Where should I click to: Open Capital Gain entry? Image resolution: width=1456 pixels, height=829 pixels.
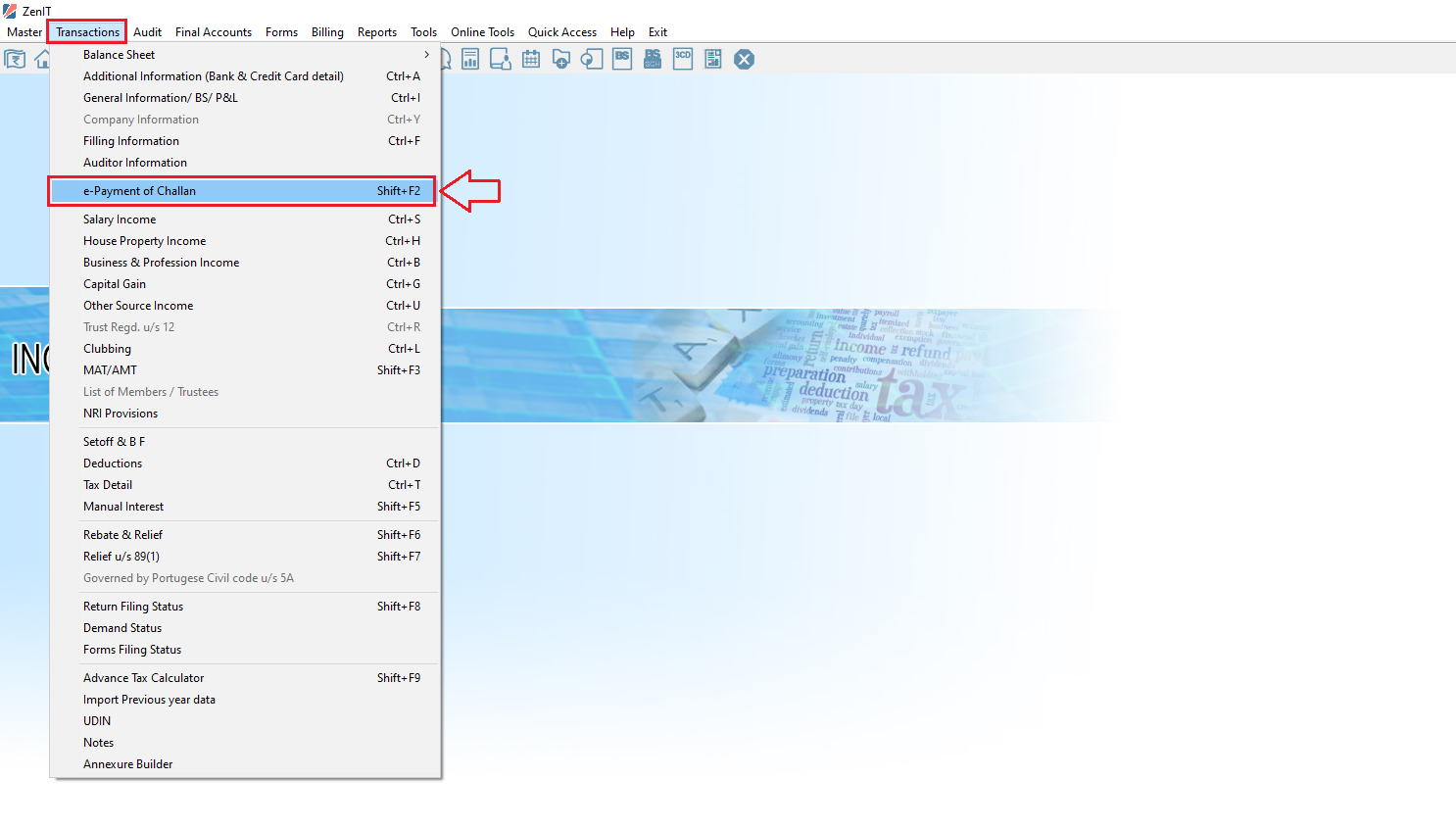(245, 284)
